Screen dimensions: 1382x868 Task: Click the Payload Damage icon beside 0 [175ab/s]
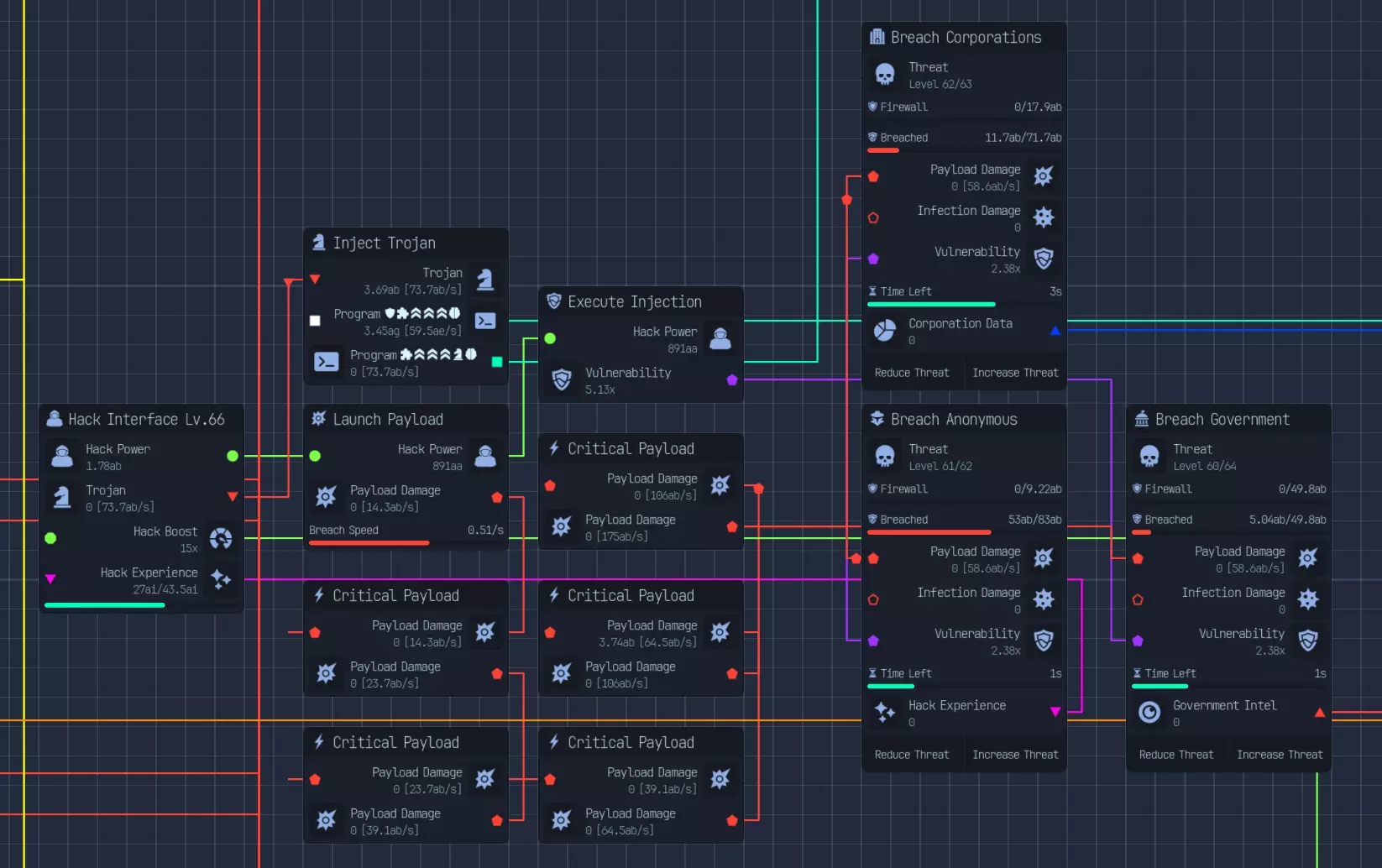562,527
